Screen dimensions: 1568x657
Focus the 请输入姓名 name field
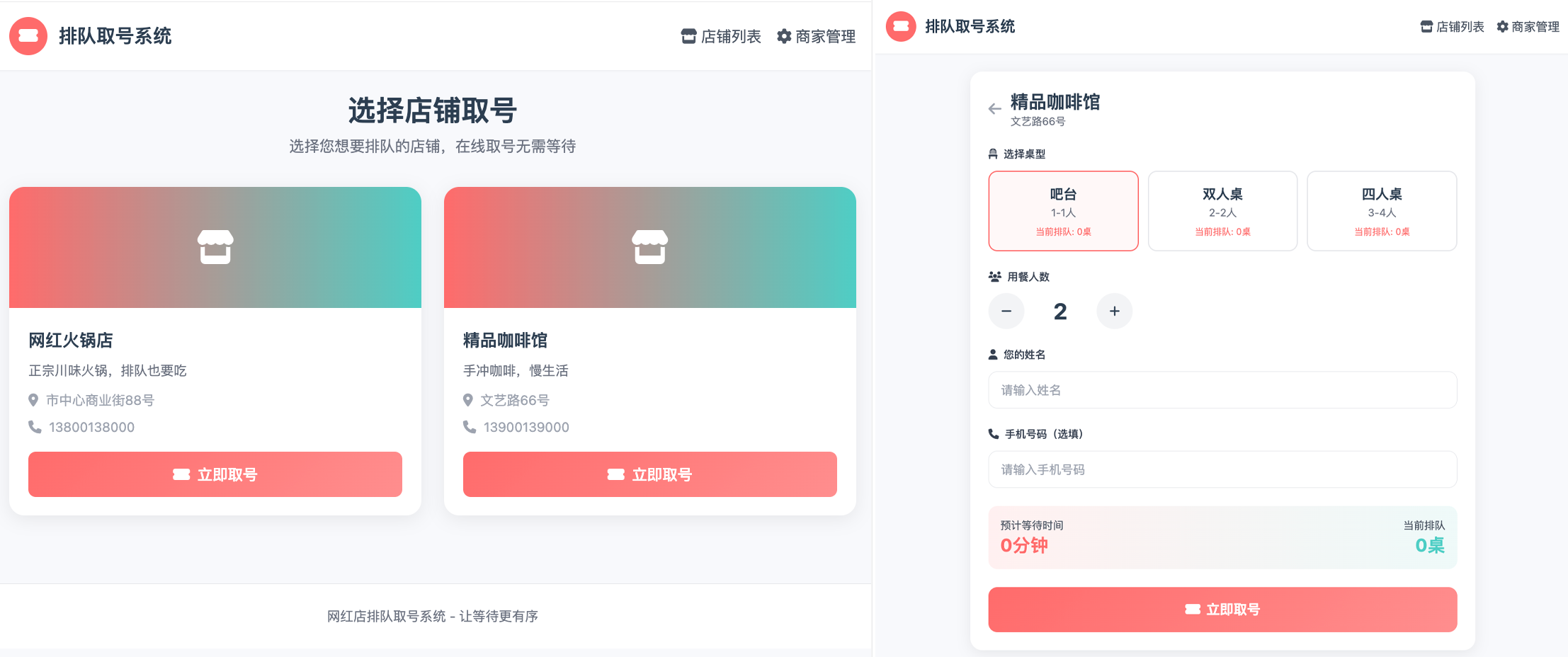coord(1222,390)
